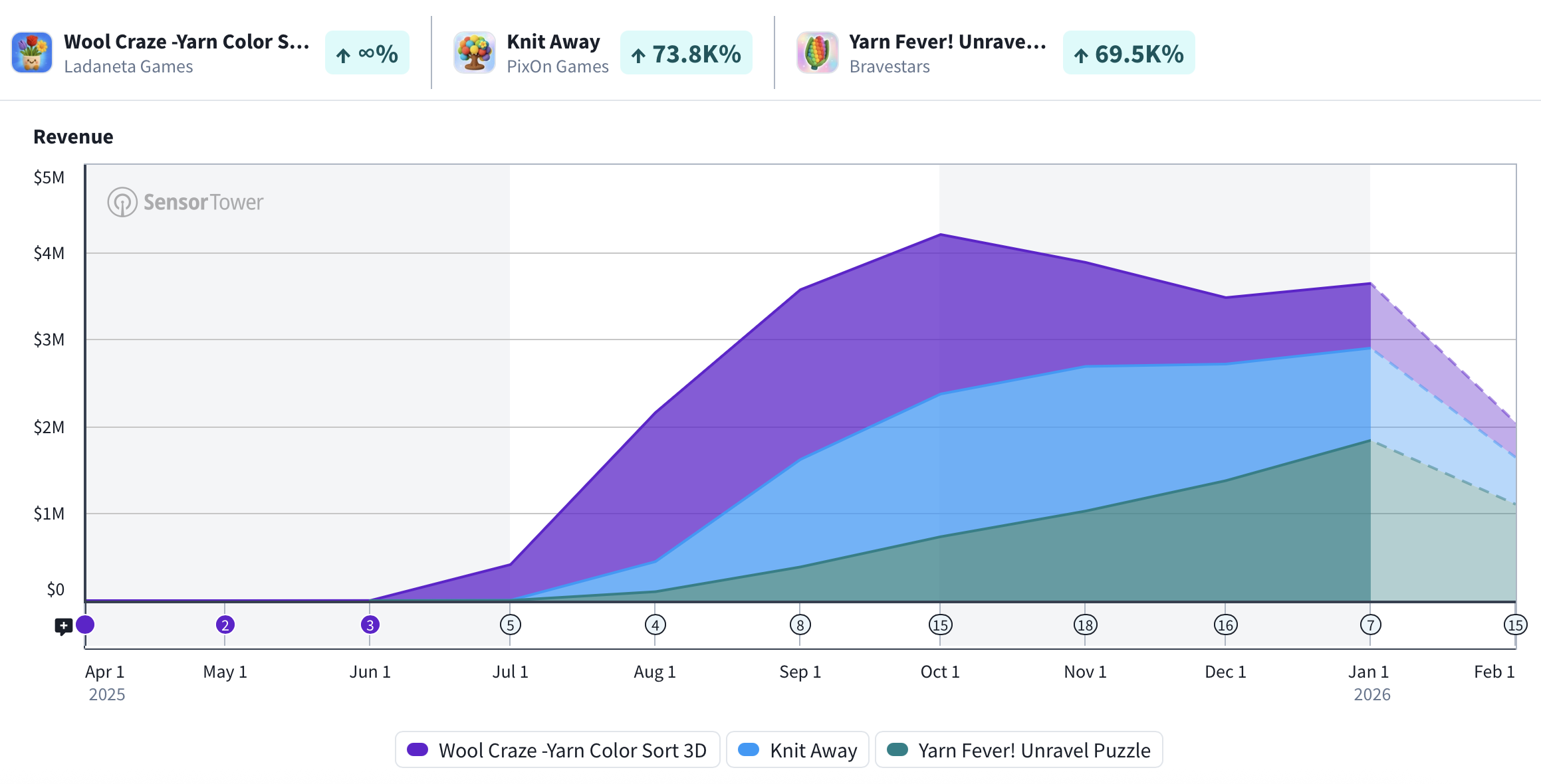
Task: Click the Wool Craze app icon
Action: click(32, 52)
